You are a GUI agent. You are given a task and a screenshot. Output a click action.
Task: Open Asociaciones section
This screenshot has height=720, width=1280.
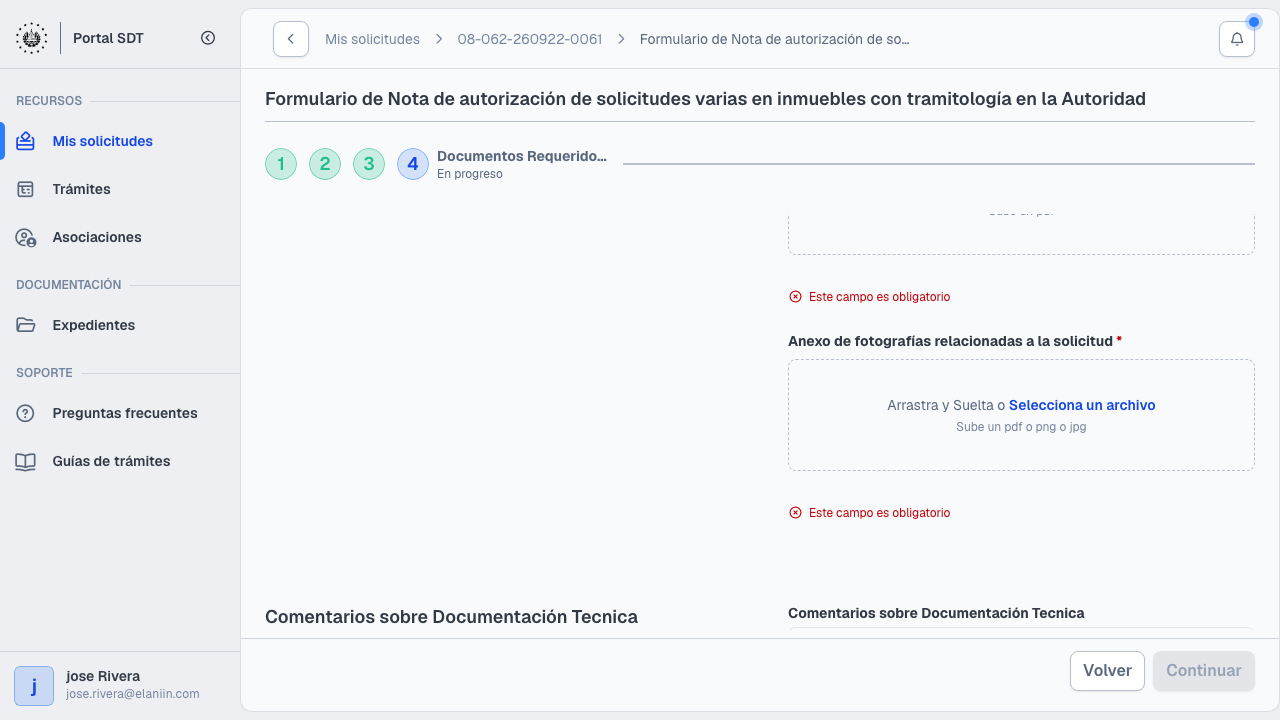tap(120, 237)
